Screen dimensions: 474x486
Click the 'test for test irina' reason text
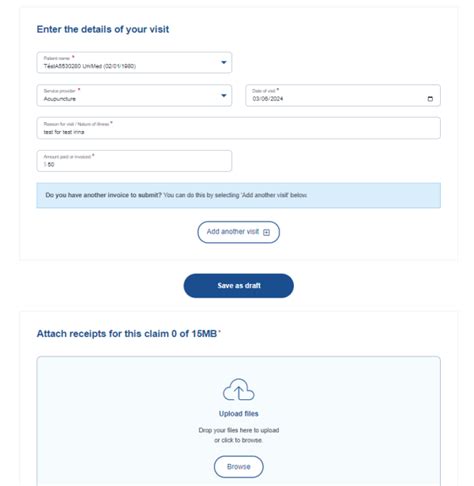click(x=64, y=132)
